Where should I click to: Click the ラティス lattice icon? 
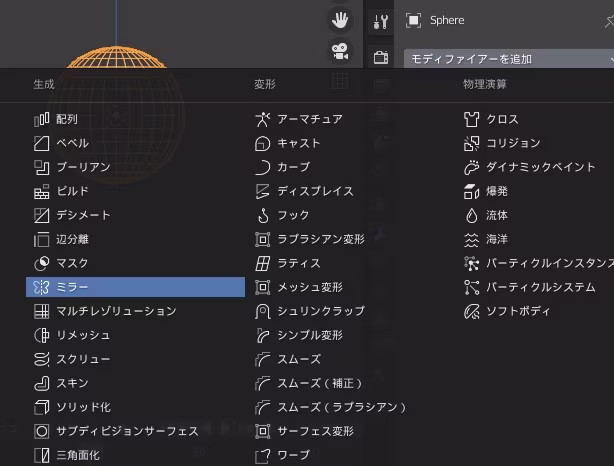tap(262, 264)
